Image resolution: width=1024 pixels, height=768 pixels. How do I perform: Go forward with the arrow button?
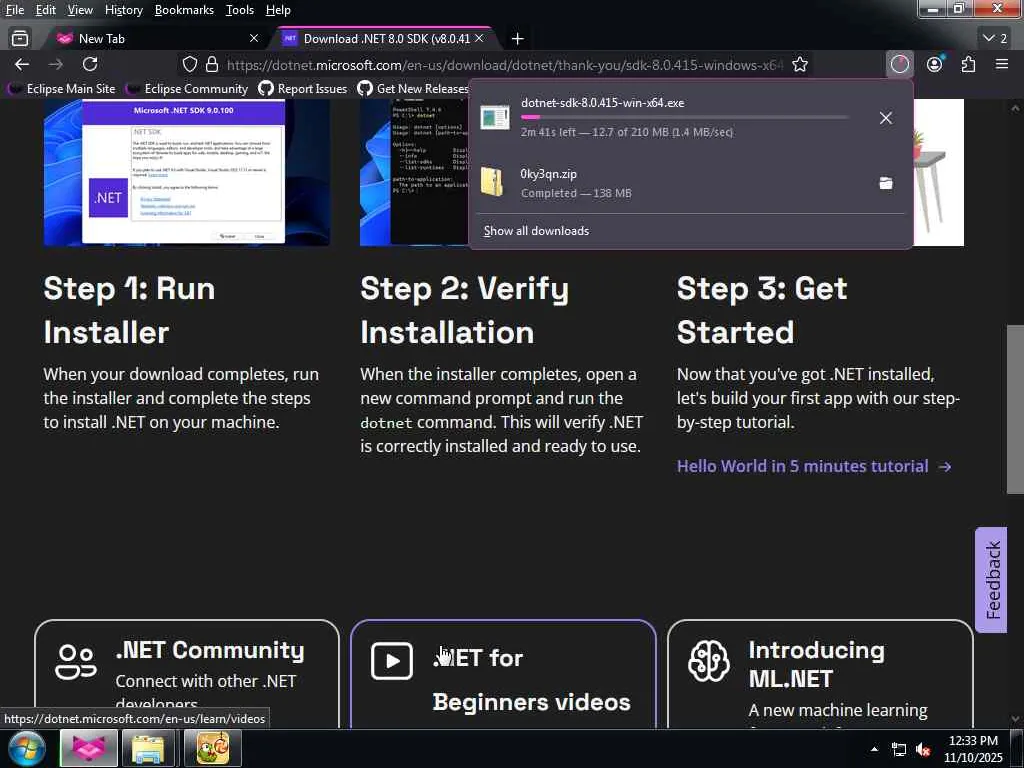56,64
